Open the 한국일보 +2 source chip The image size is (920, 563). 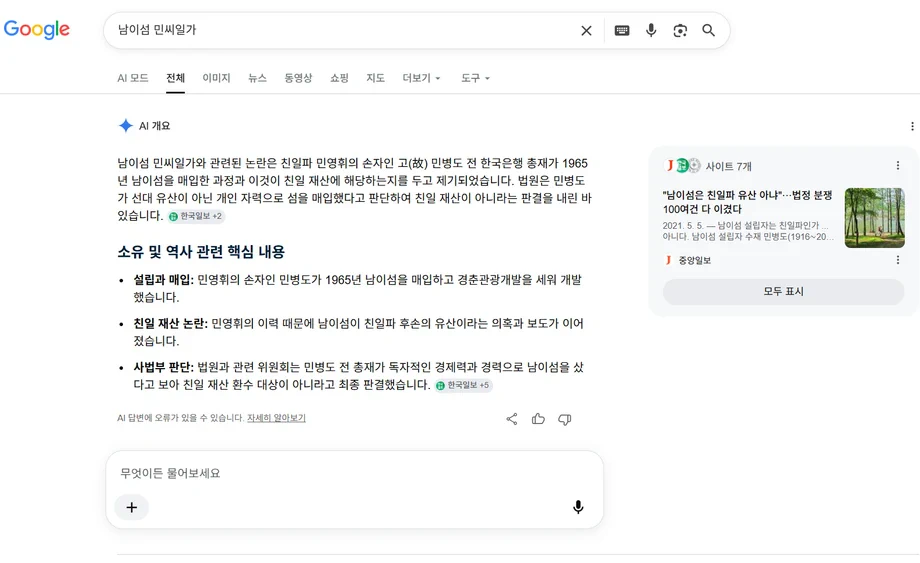pos(196,216)
